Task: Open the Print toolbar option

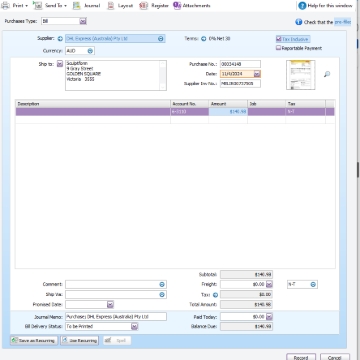Action: pyautogui.click(x=15, y=6)
